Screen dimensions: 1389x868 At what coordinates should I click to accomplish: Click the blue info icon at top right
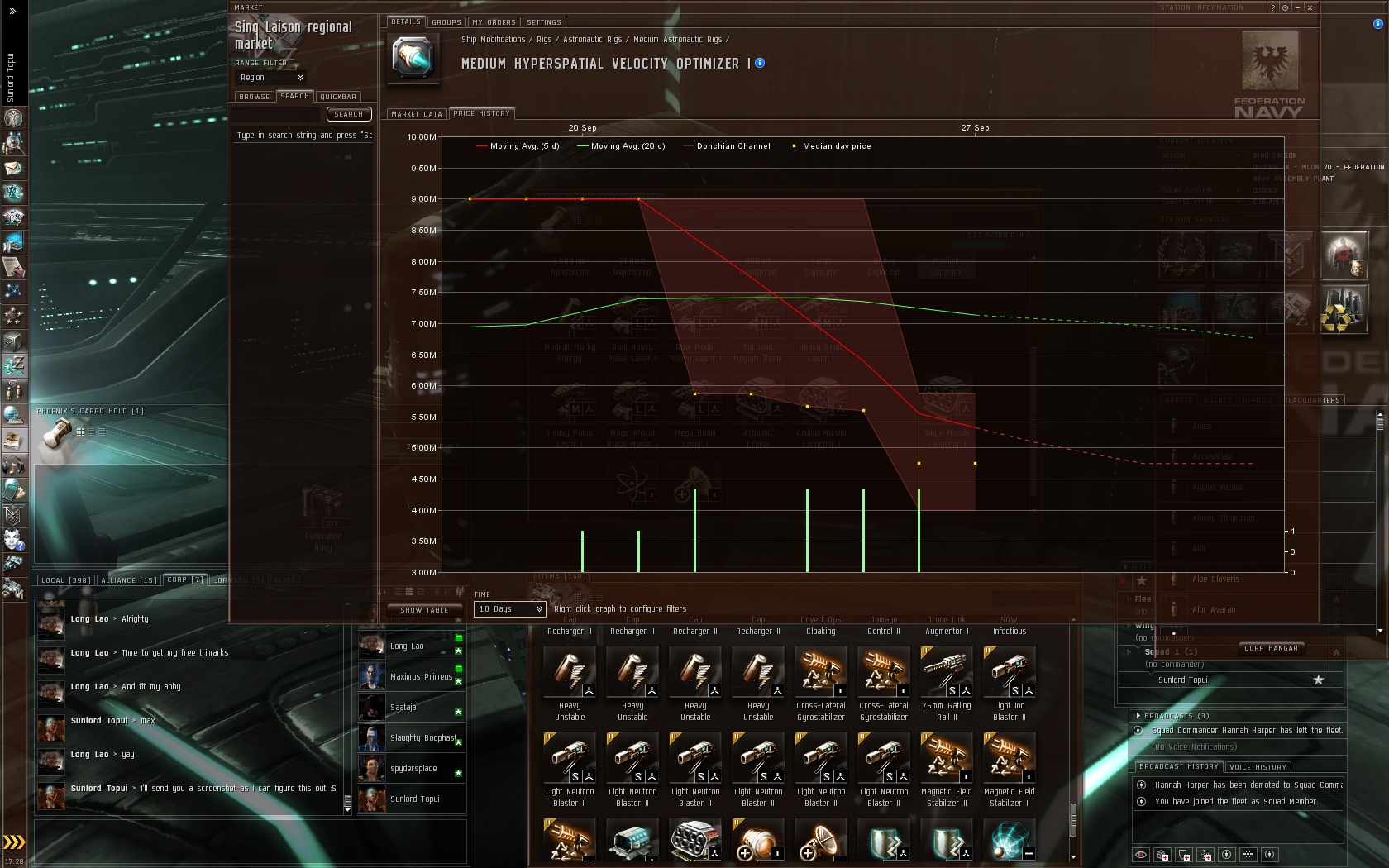click(x=1377, y=24)
